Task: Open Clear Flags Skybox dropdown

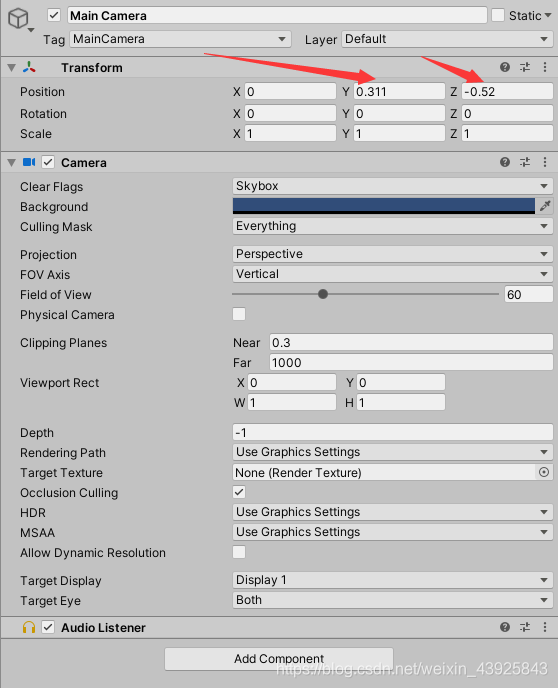Action: pyautogui.click(x=393, y=186)
